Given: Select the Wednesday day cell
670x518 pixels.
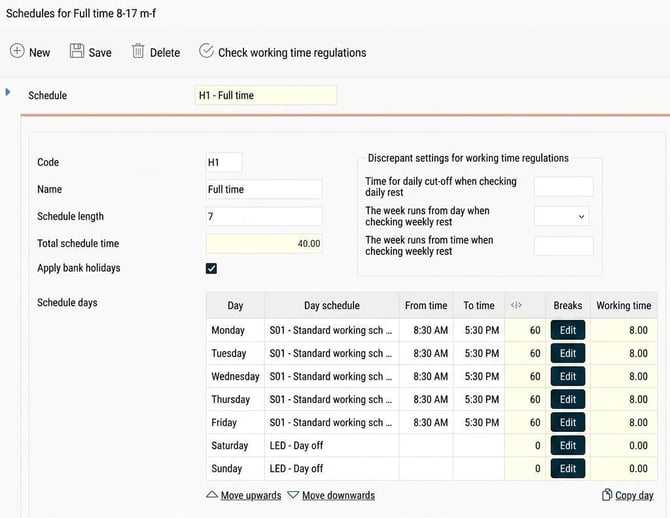Looking at the screenshot, I should 235,376.
